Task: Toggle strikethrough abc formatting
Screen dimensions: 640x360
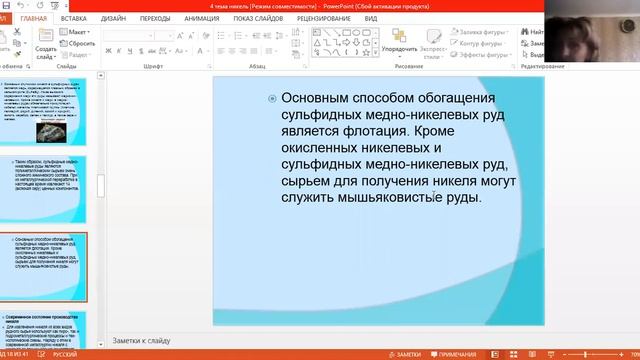Action: (x=152, y=51)
